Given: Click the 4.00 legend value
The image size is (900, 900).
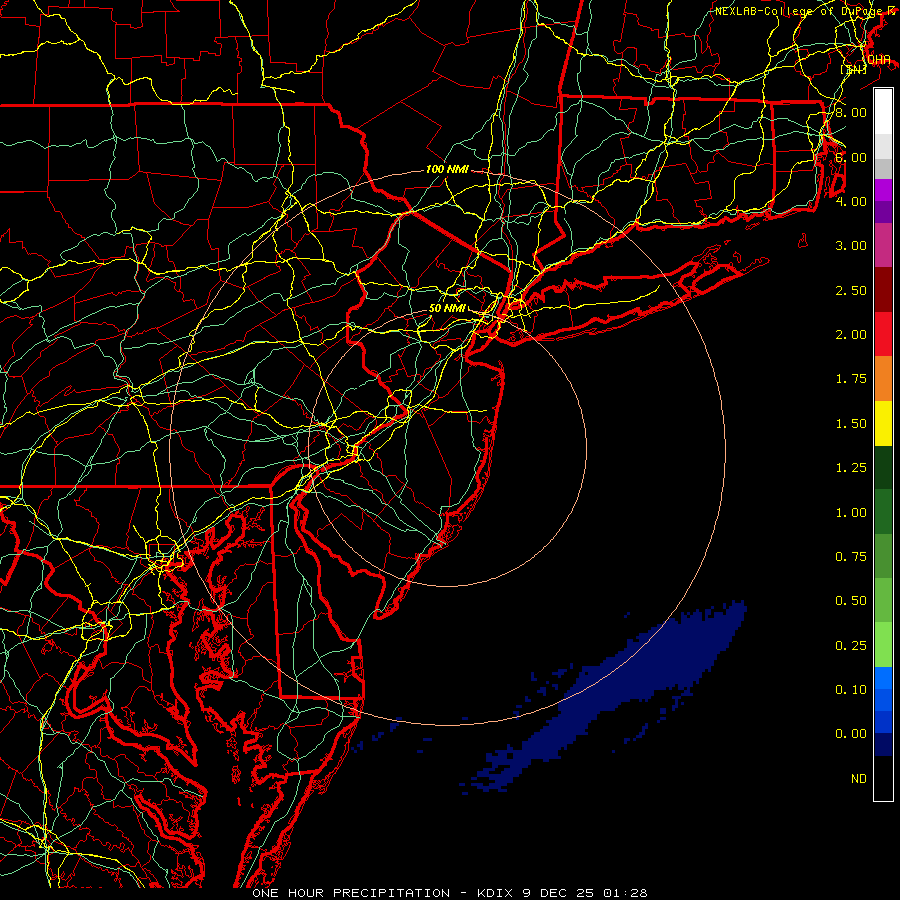Looking at the screenshot, I should coord(851,201).
